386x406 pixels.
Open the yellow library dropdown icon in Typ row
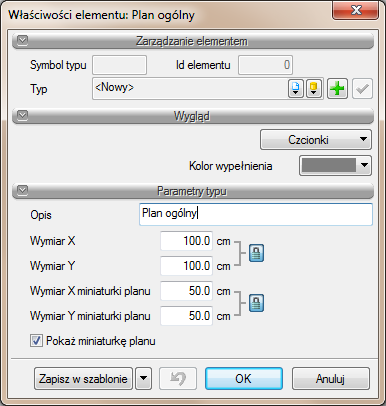coord(314,89)
